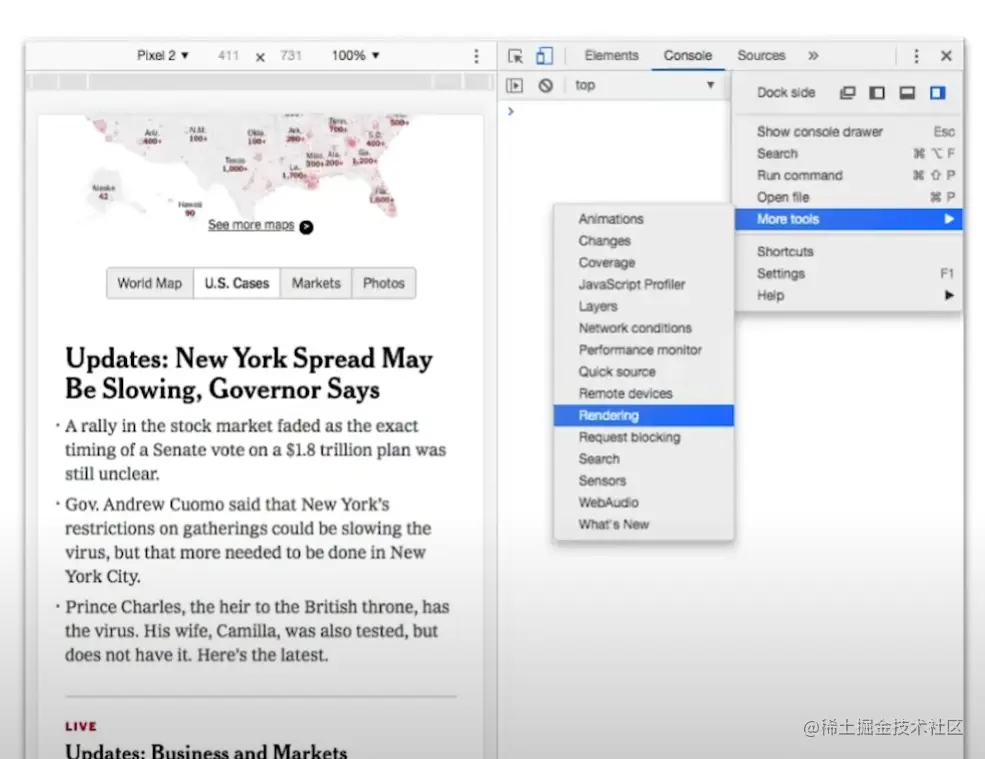Click the Photos button

tap(384, 283)
